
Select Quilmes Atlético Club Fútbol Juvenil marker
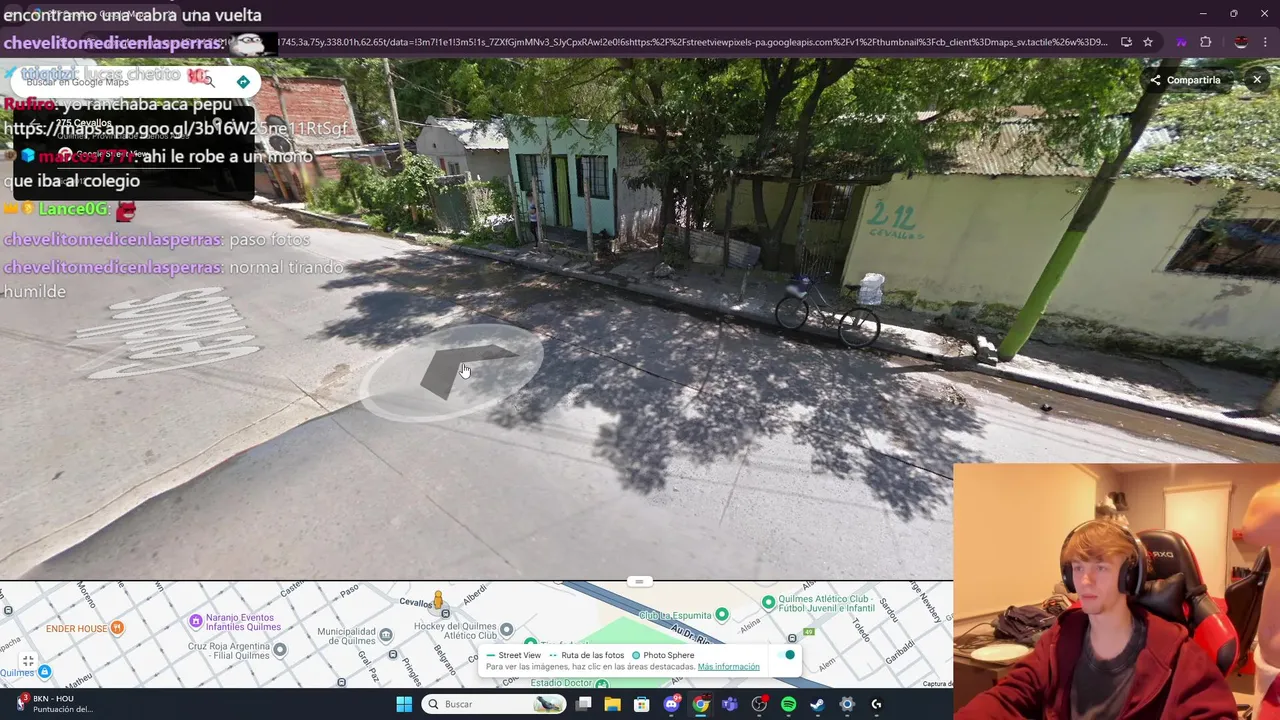(768, 602)
